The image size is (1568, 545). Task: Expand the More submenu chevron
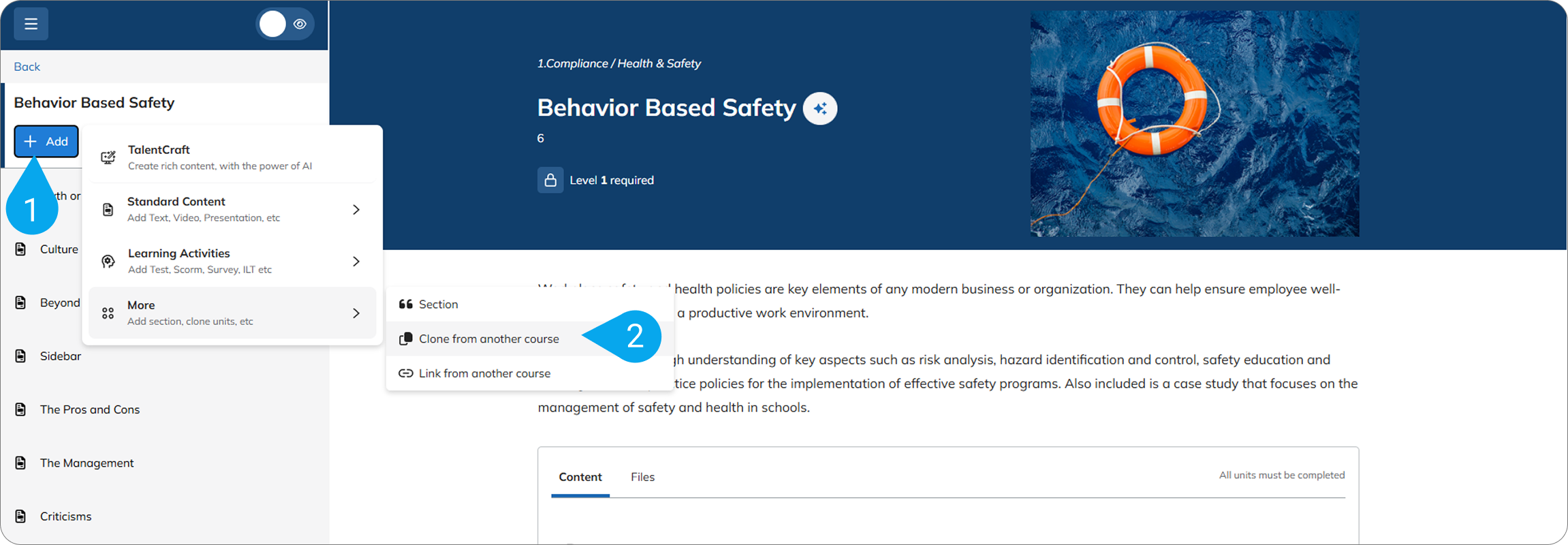[x=356, y=313]
